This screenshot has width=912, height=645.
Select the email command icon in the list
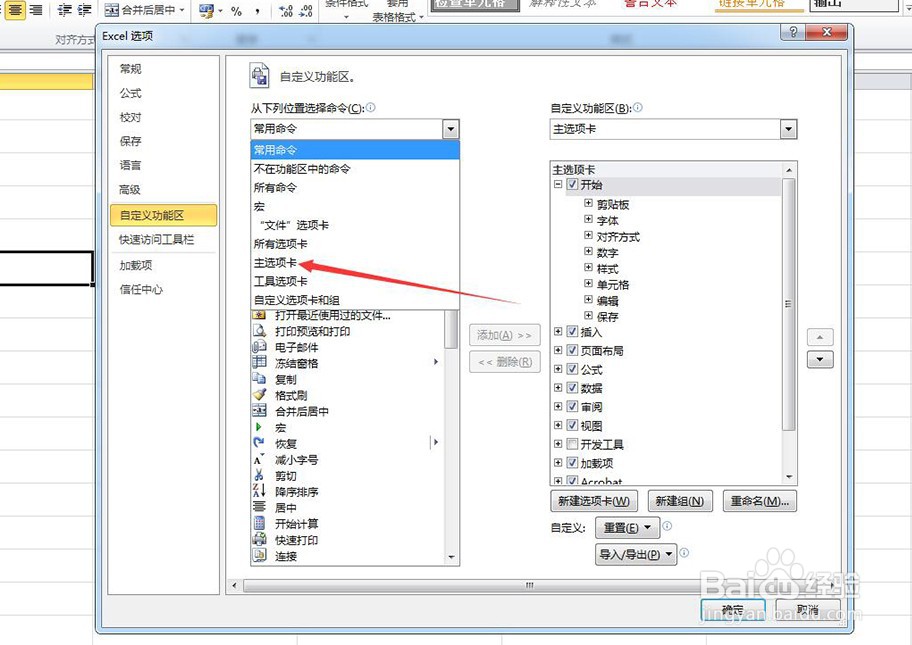(259, 347)
